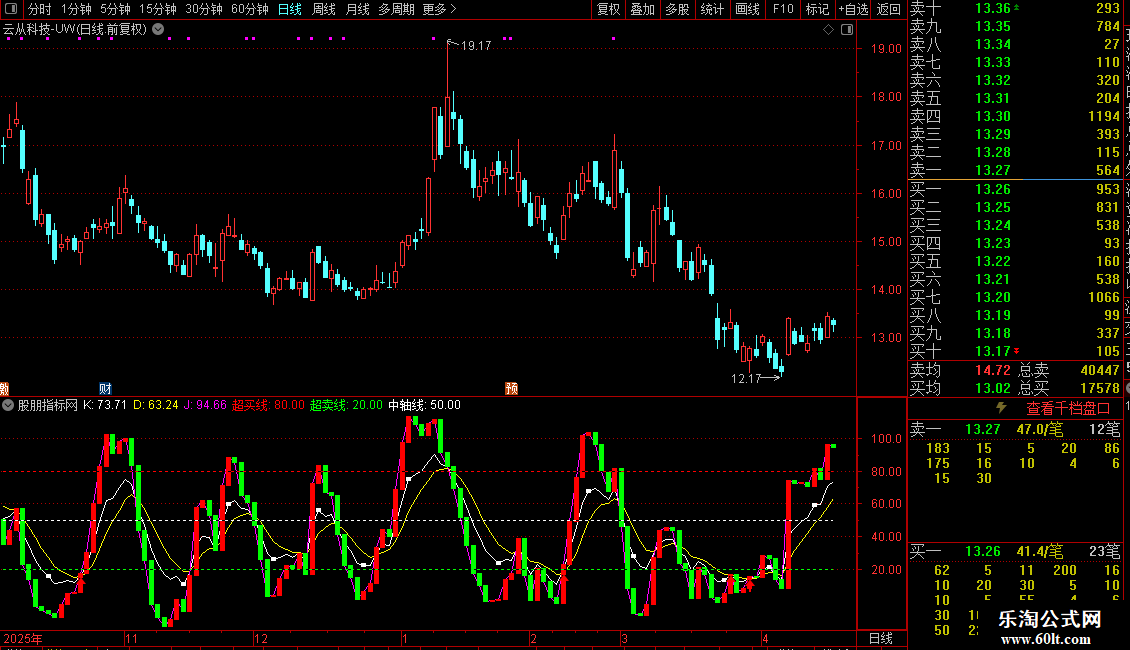The width and height of the screenshot is (1130, 650).
Task: Click 买均 average price 13.02
Action: (992, 388)
